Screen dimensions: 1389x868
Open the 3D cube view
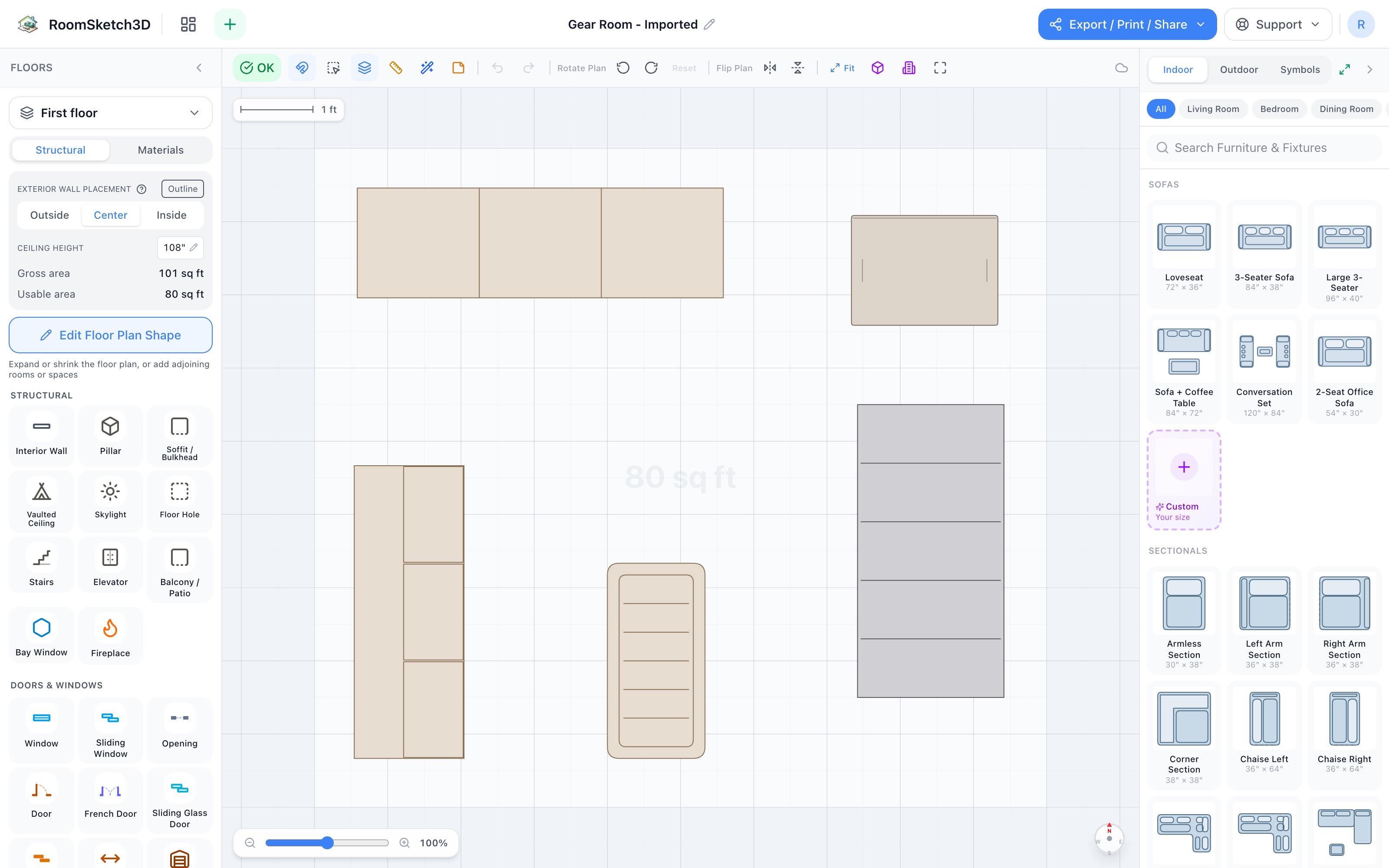[x=877, y=68]
